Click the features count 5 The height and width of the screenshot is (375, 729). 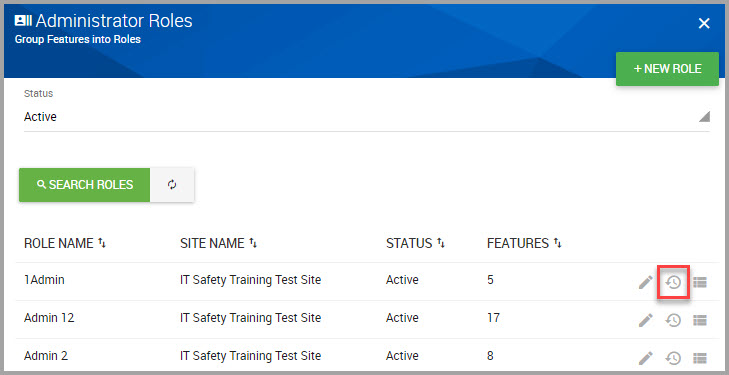(490, 280)
